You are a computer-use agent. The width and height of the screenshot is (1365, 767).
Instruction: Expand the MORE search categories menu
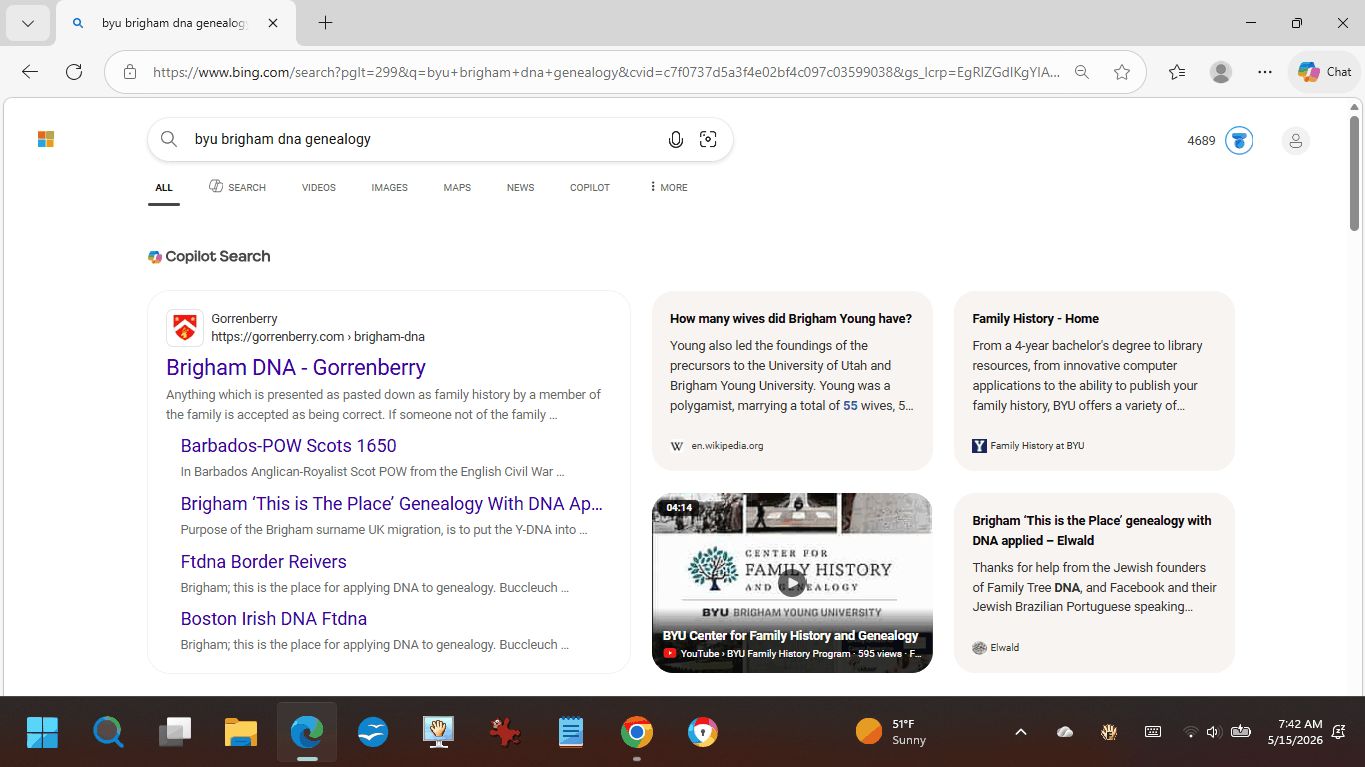(x=668, y=187)
